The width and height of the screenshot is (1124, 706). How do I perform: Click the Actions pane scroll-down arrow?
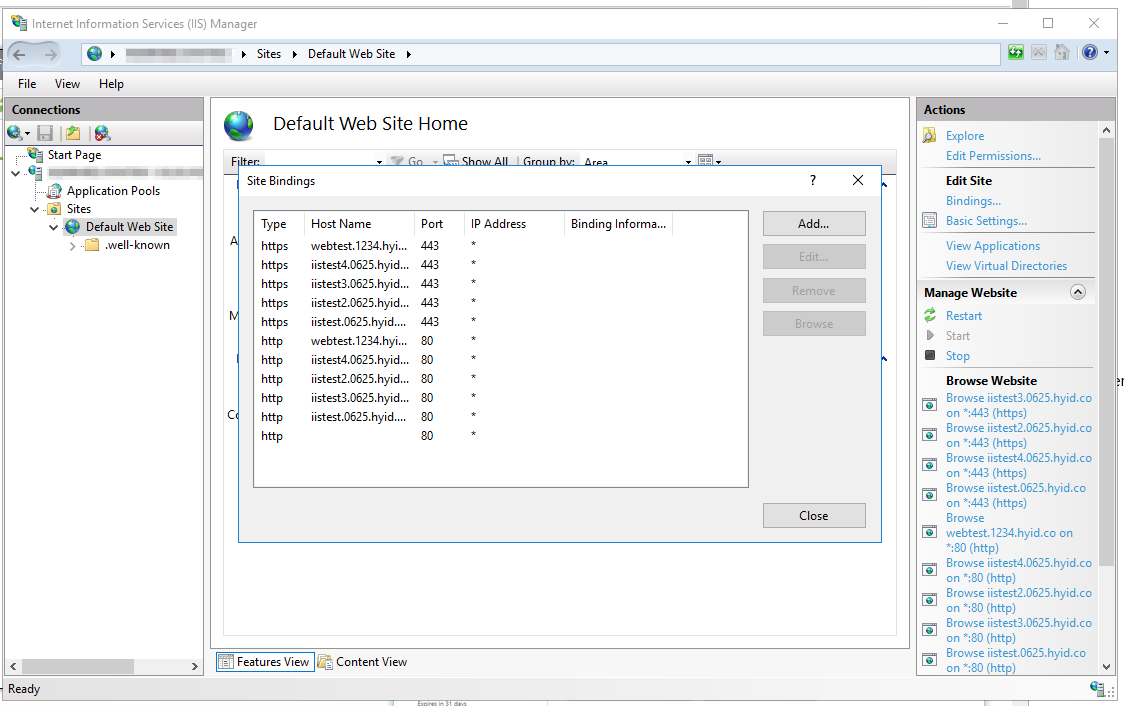[x=1106, y=667]
